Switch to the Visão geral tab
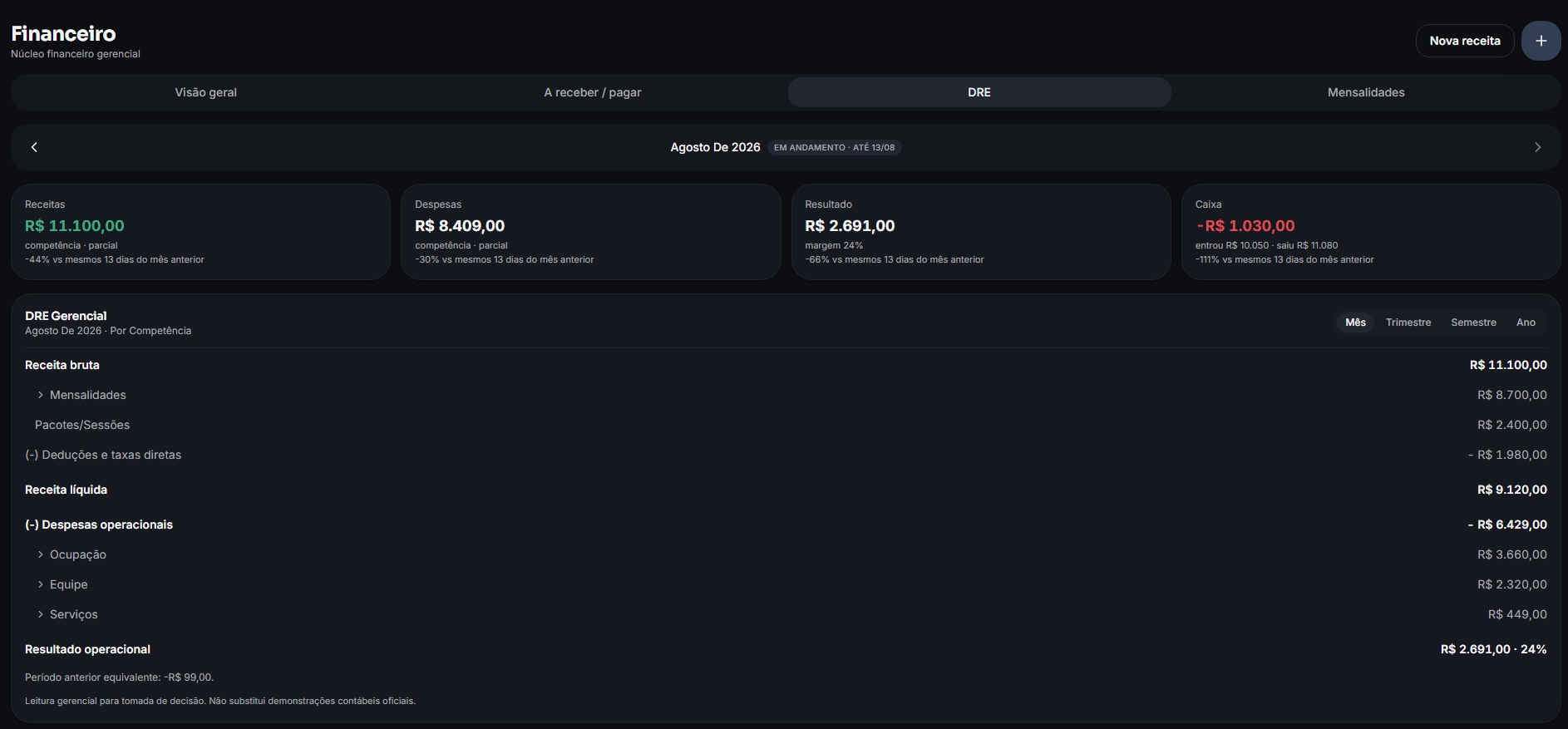This screenshot has width=1568, height=729. pyautogui.click(x=206, y=92)
